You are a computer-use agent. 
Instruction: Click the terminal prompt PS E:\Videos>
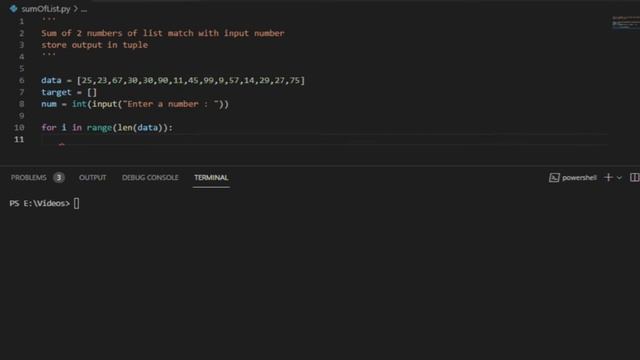40,203
